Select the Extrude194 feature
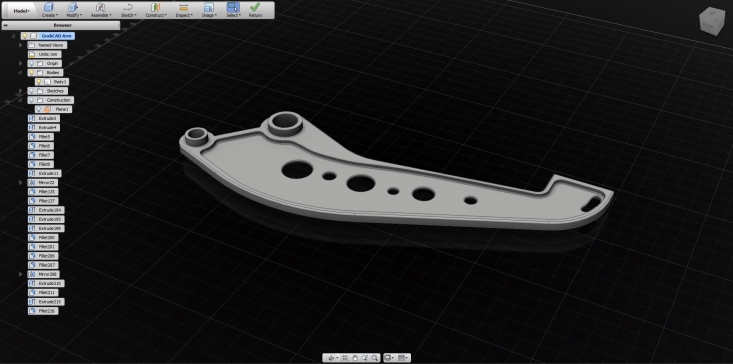The width and height of the screenshot is (733, 364). tap(47, 210)
